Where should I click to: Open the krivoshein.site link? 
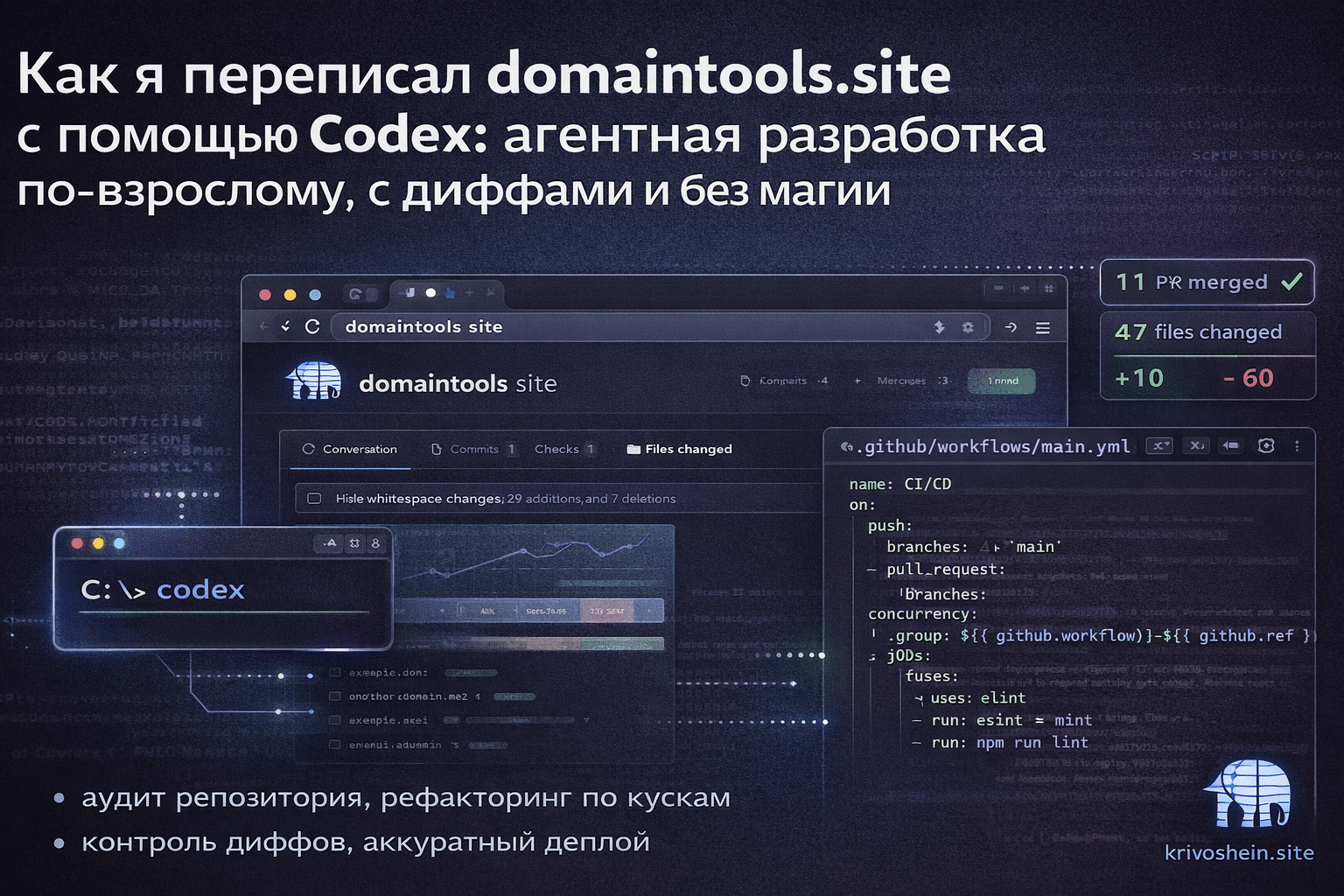click(1239, 853)
